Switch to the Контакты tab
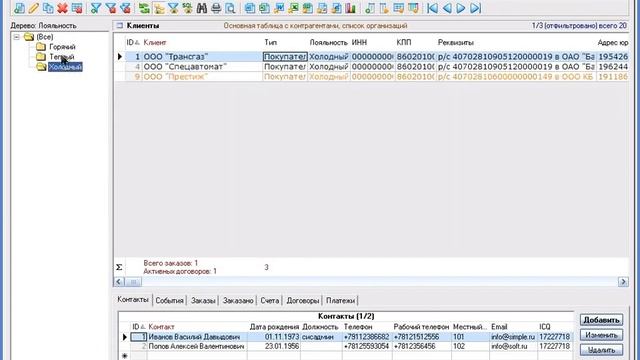Viewport: 640px width, 360px height. click(133, 300)
